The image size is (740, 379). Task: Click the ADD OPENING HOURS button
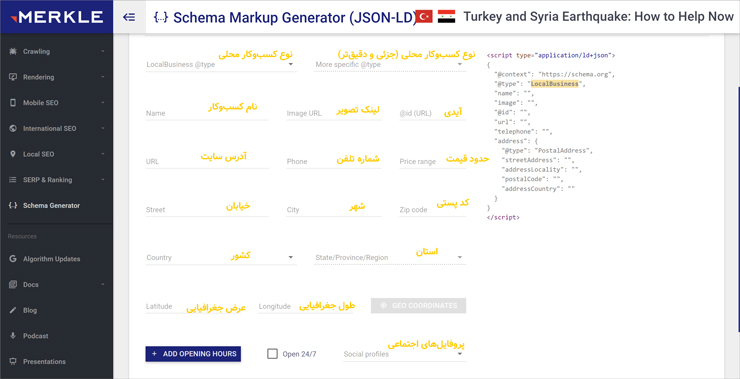click(193, 354)
